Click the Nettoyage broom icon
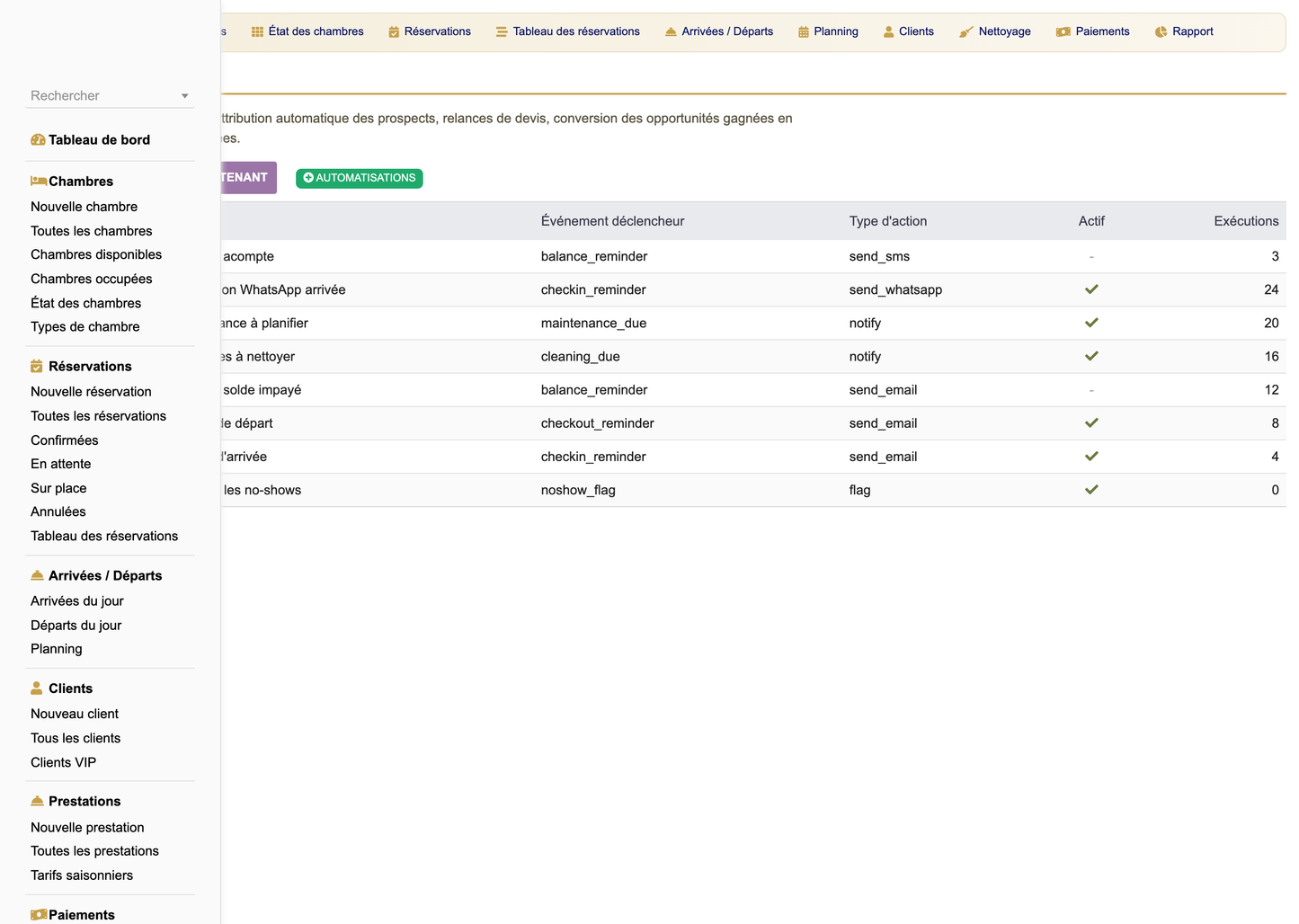The image size is (1299, 924). click(x=966, y=31)
